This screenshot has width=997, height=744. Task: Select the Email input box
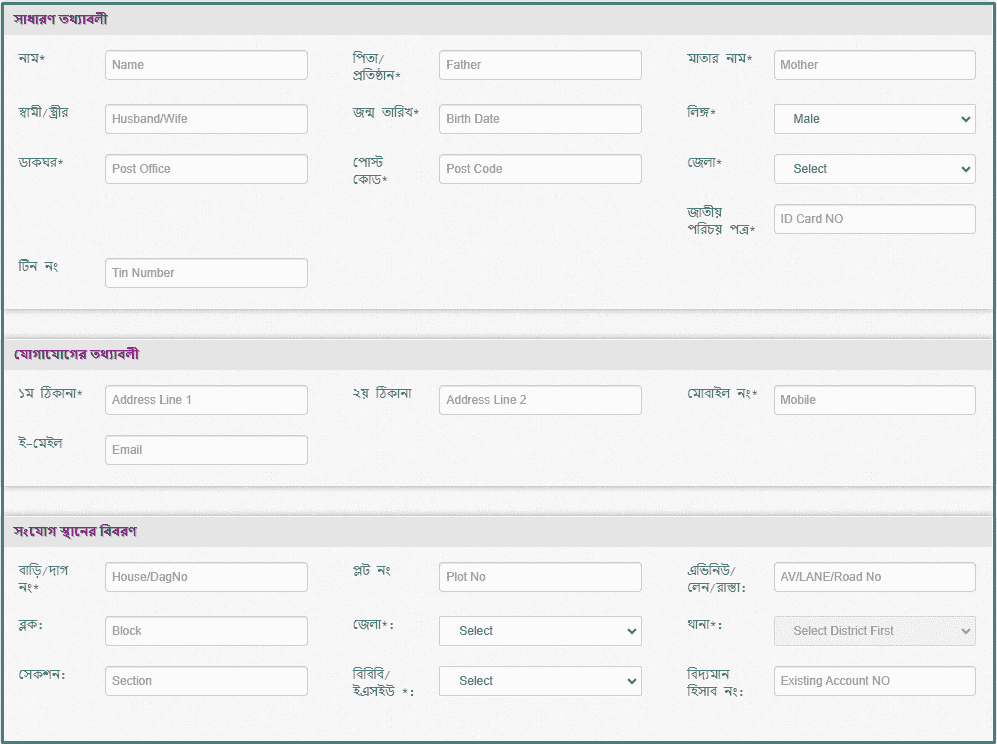tap(206, 450)
